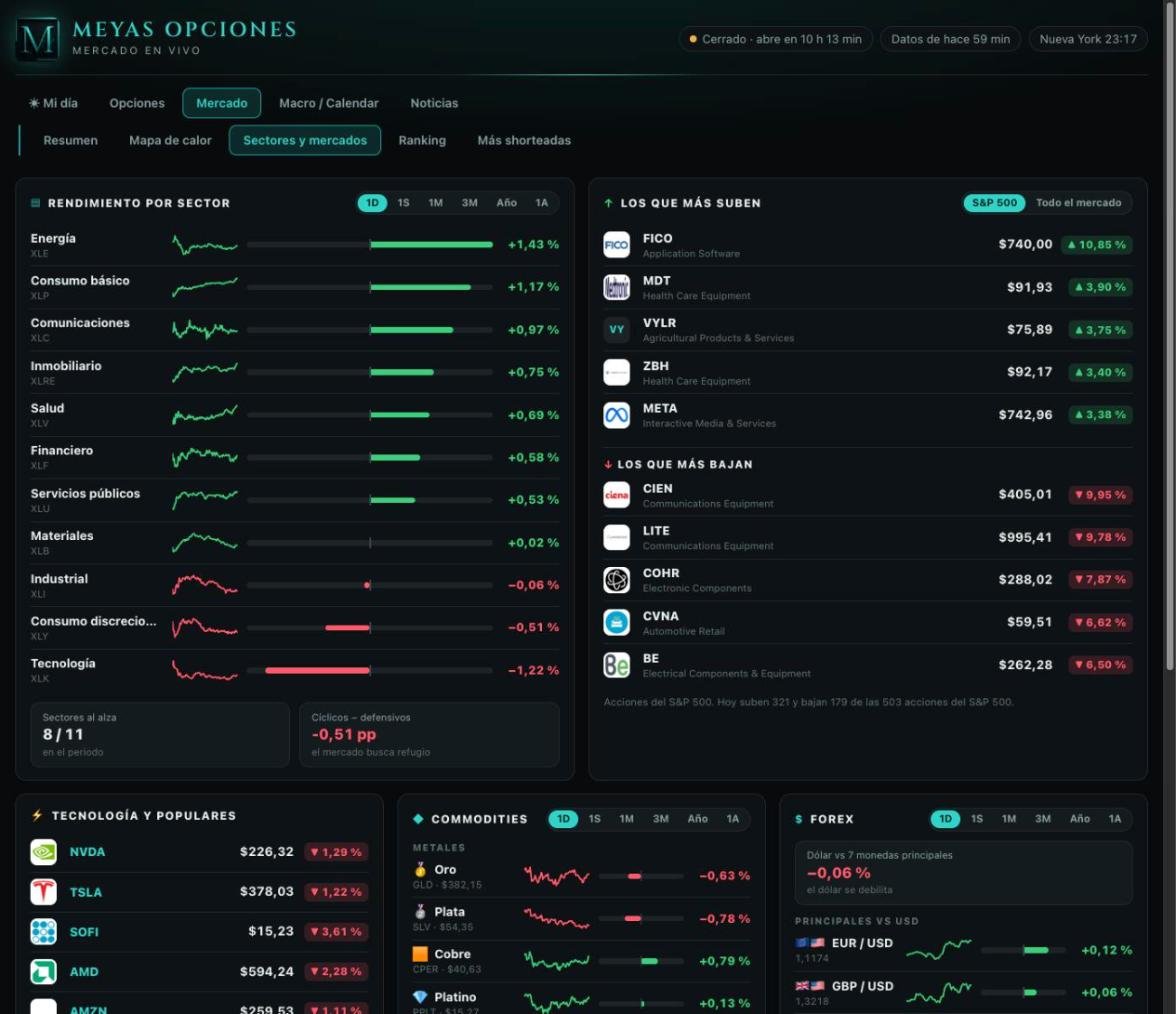Select the LITE stock logo

[616, 537]
